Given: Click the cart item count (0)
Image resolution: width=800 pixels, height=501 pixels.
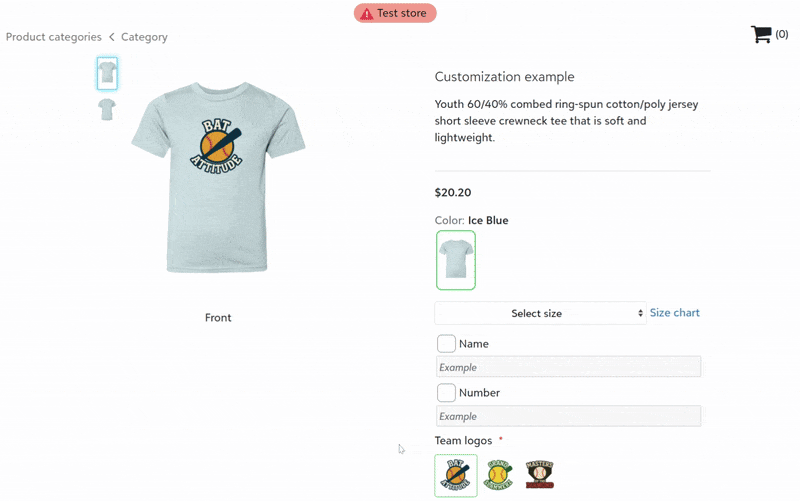Looking at the screenshot, I should coord(782,35).
